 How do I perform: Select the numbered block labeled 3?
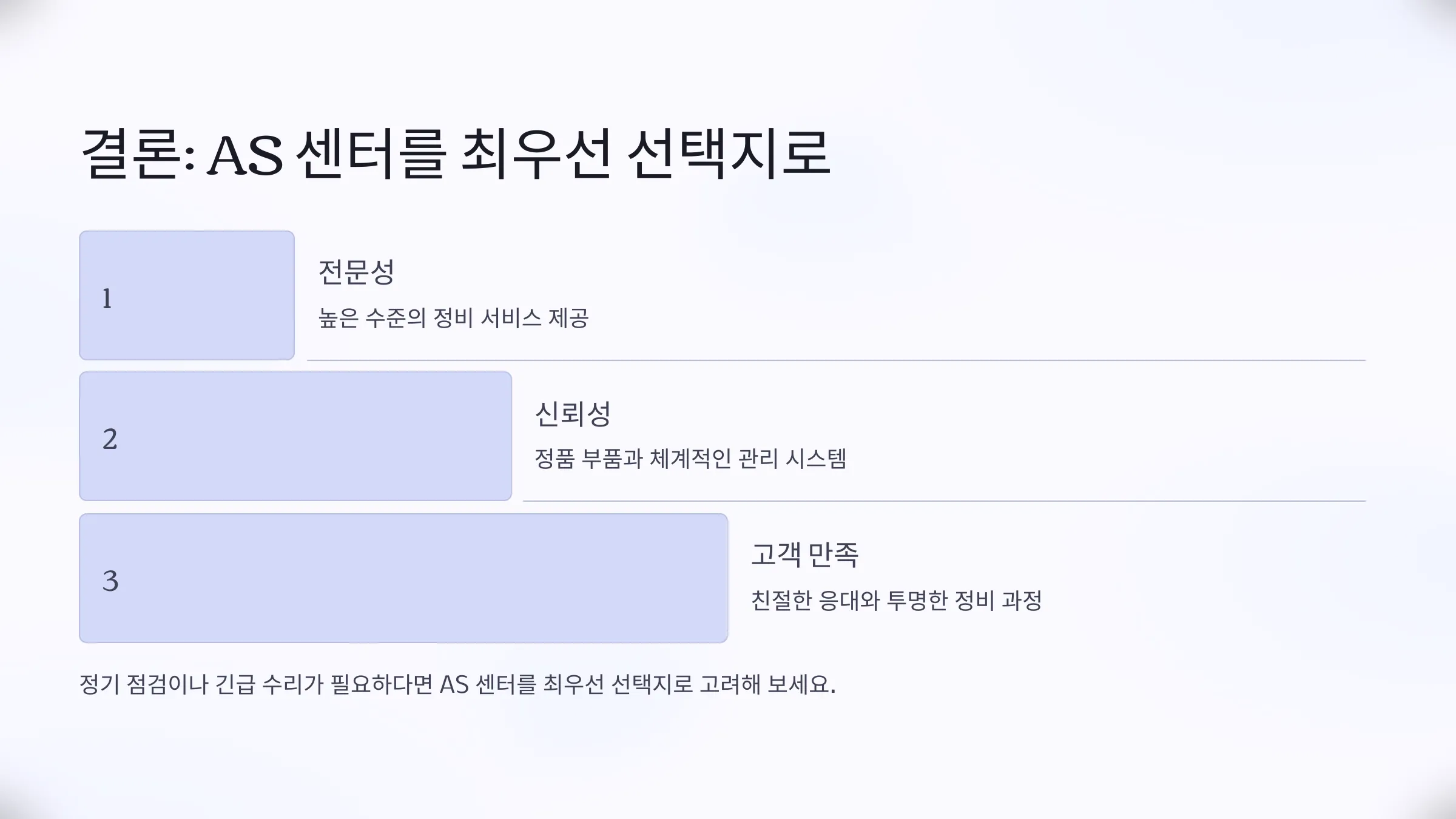[x=403, y=578]
